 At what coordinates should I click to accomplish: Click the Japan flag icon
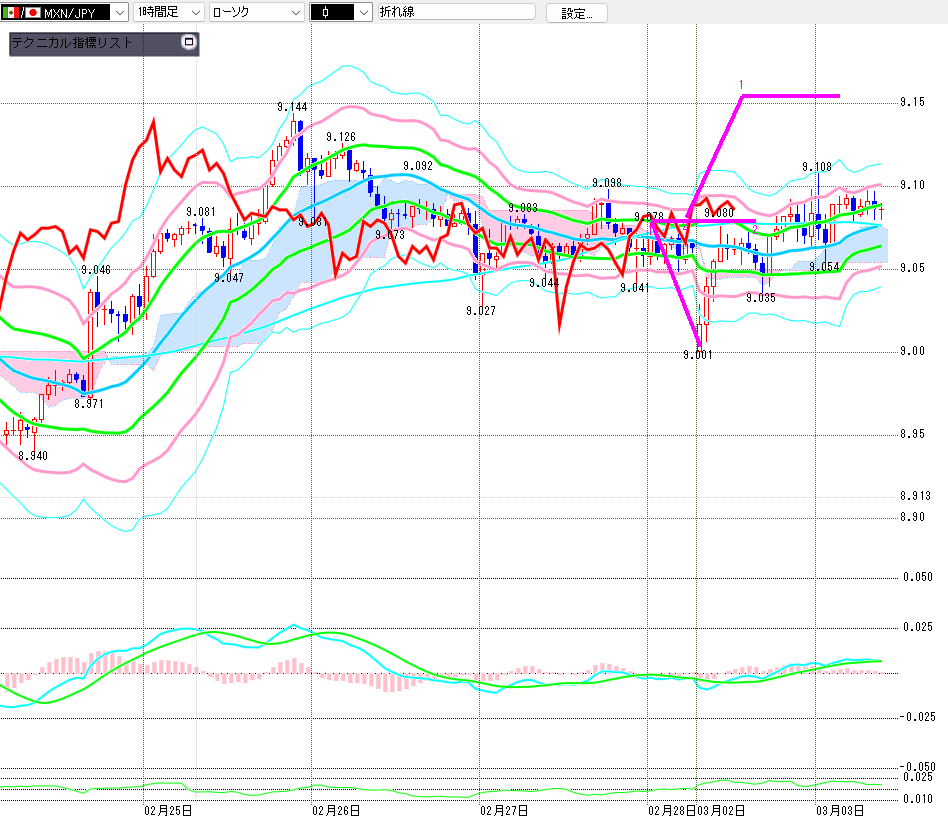point(32,12)
